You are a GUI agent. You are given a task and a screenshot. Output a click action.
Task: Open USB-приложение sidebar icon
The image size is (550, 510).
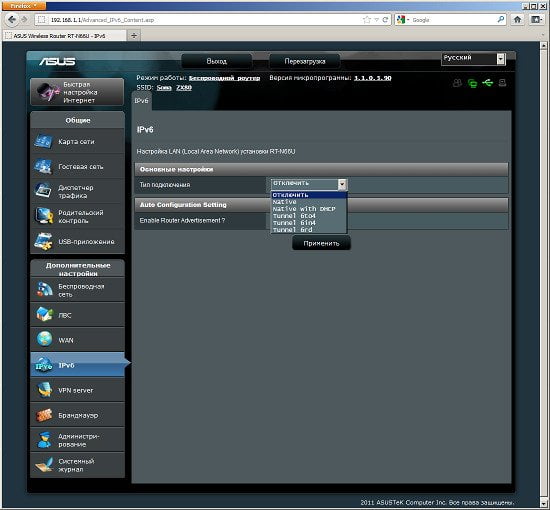click(43, 241)
